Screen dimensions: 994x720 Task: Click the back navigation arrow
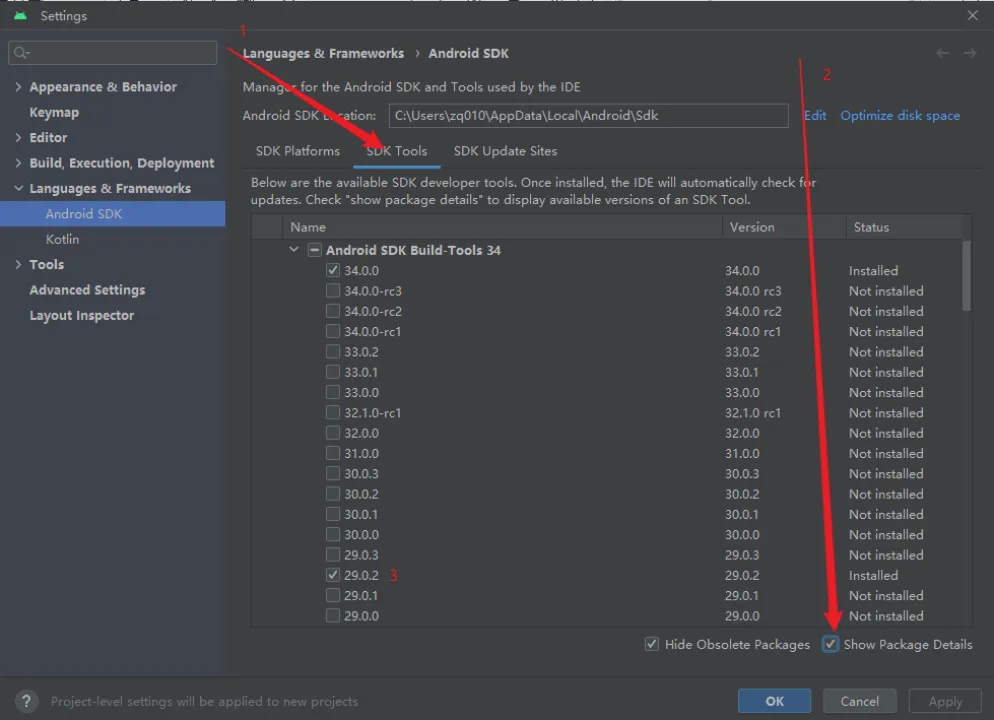tap(942, 53)
